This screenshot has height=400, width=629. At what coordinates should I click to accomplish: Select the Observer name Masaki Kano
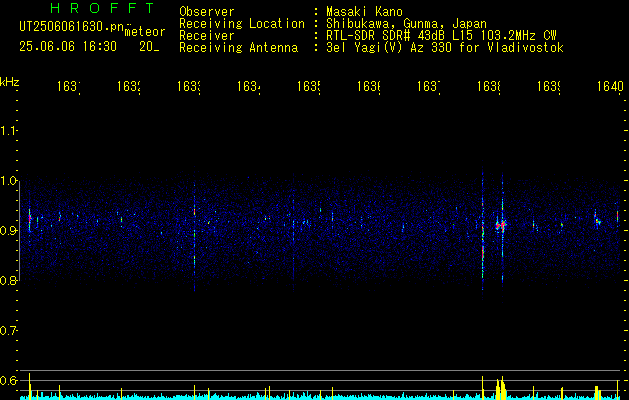click(x=364, y=12)
